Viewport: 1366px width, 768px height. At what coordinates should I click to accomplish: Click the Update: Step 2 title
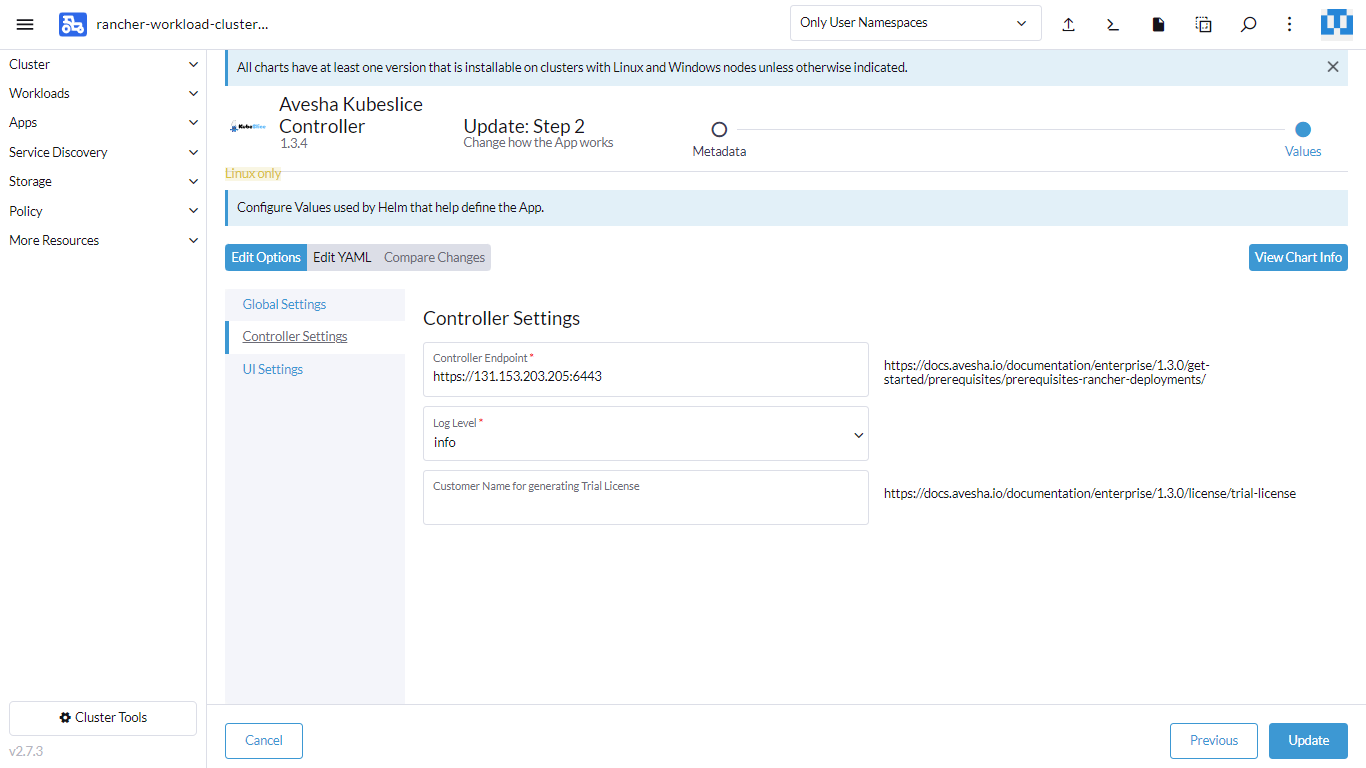[x=524, y=126]
